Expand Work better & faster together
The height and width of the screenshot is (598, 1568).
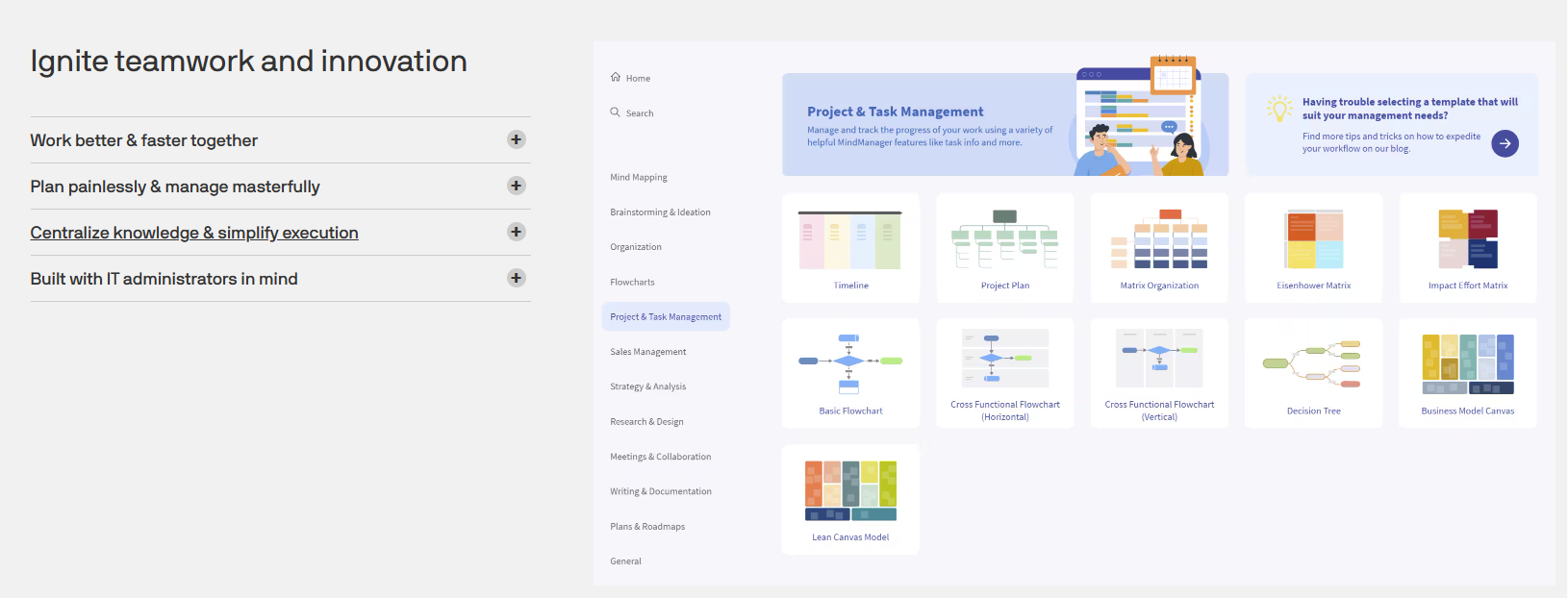tap(517, 139)
